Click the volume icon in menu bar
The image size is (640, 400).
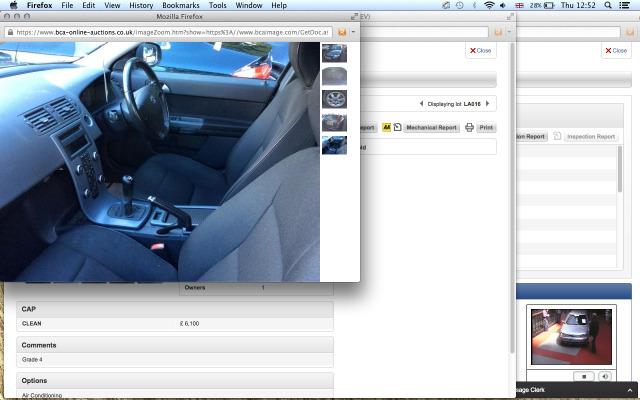click(x=503, y=5)
